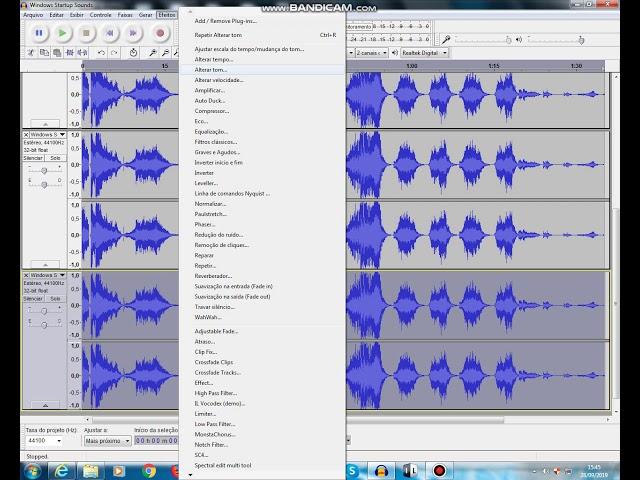Click the Paste icon in edit toolbar
Screen dimensions: 640x480
[57, 53]
